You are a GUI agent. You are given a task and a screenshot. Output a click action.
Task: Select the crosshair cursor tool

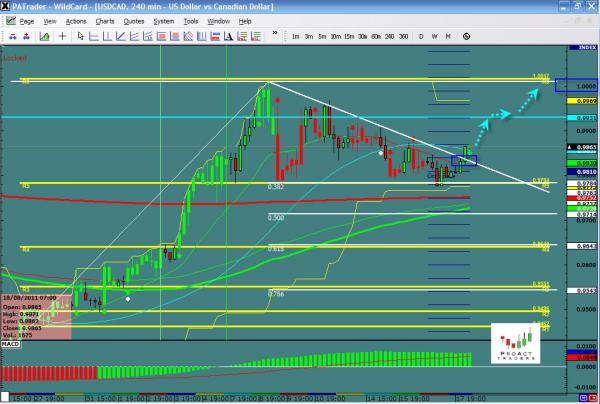64,37
